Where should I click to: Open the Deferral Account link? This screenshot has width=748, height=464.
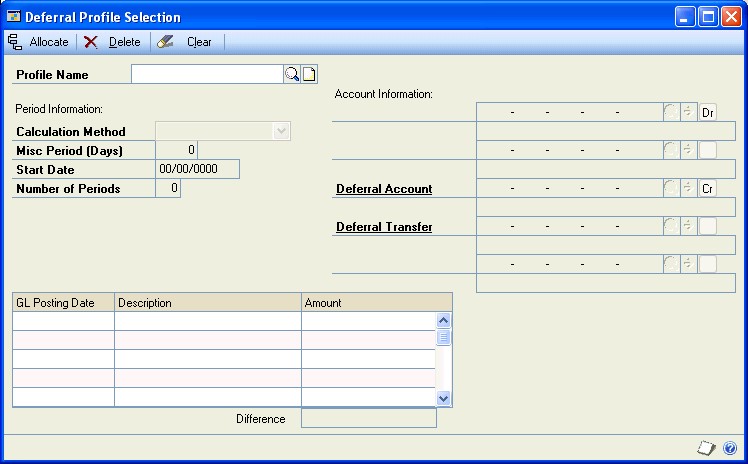(384, 189)
